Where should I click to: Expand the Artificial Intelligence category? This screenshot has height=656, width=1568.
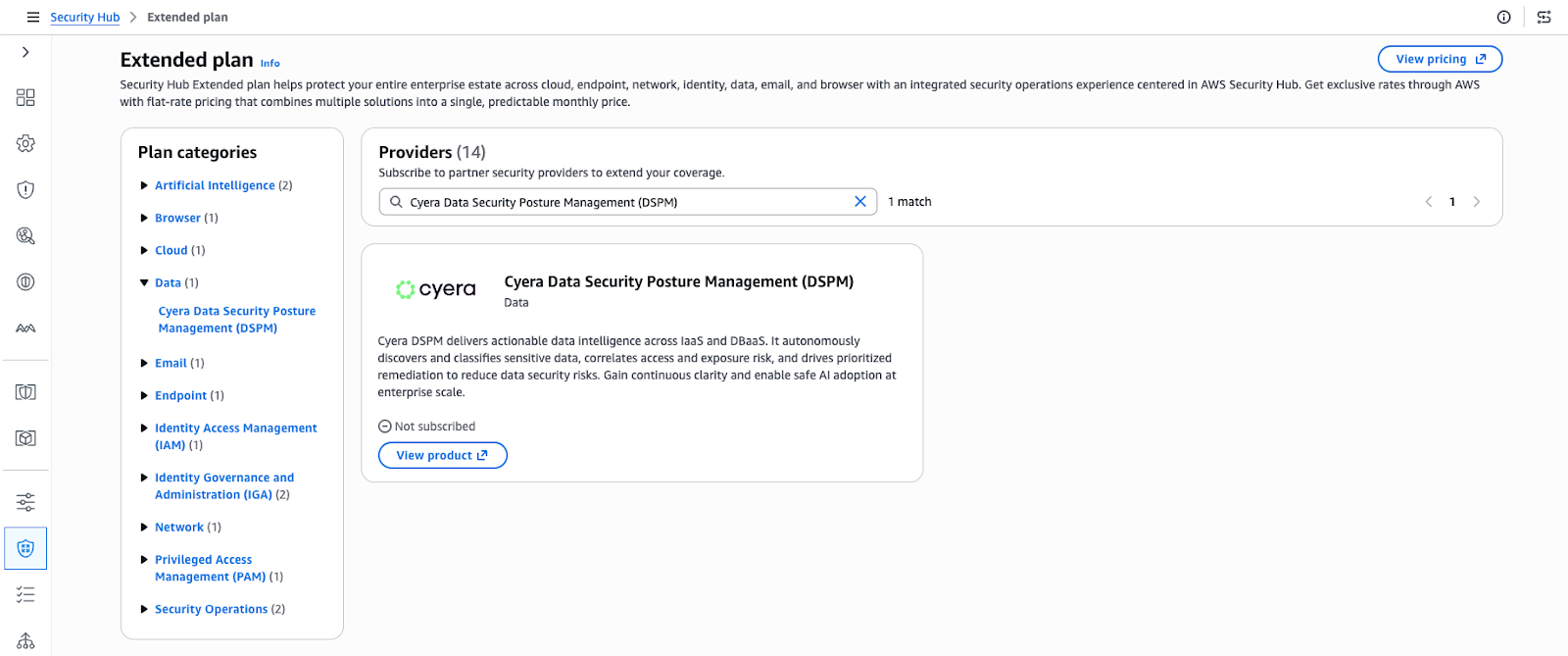tap(144, 185)
